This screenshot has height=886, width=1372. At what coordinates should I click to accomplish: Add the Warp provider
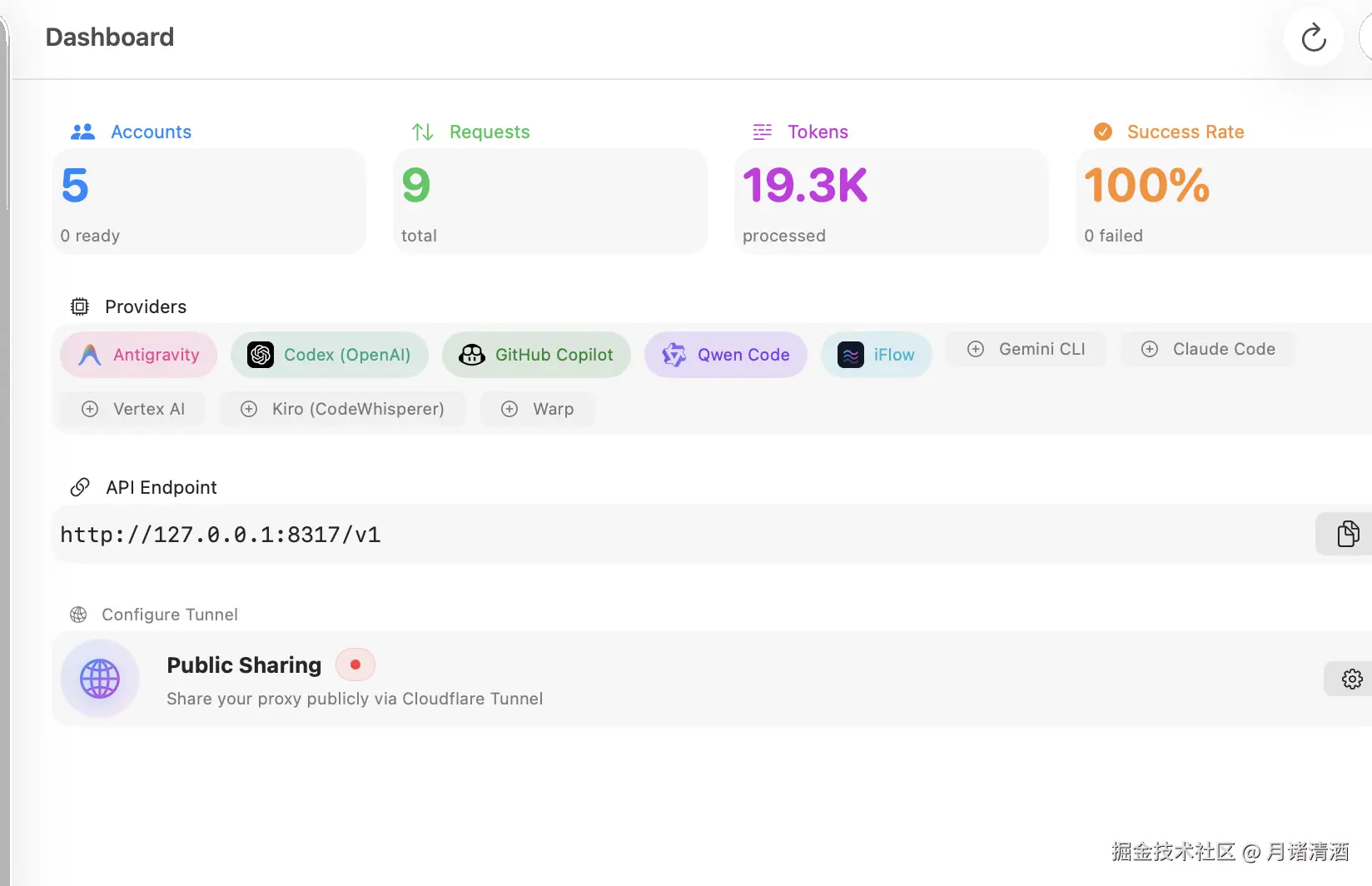coord(538,409)
